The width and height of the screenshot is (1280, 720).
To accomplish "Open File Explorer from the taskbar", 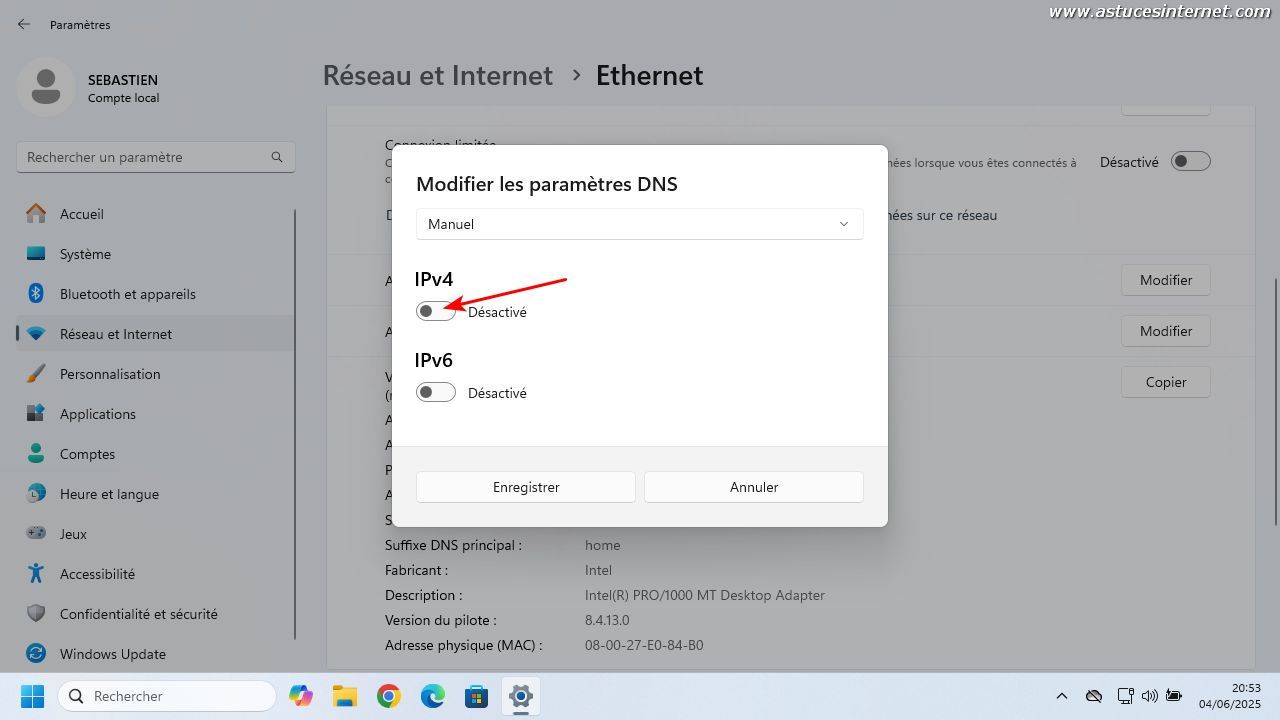I will [x=345, y=696].
